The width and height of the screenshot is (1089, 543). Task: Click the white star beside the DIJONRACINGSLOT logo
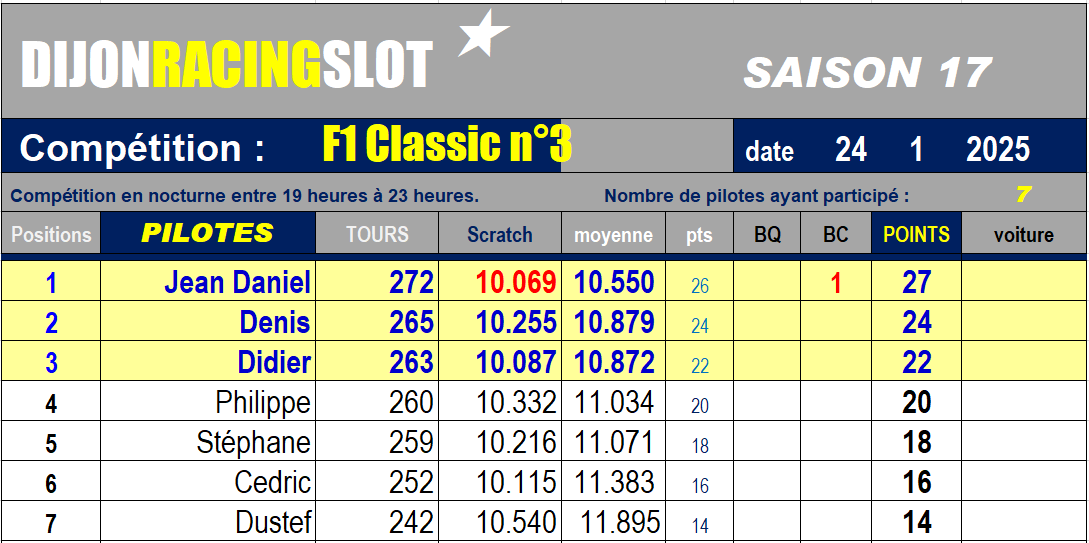point(483,34)
